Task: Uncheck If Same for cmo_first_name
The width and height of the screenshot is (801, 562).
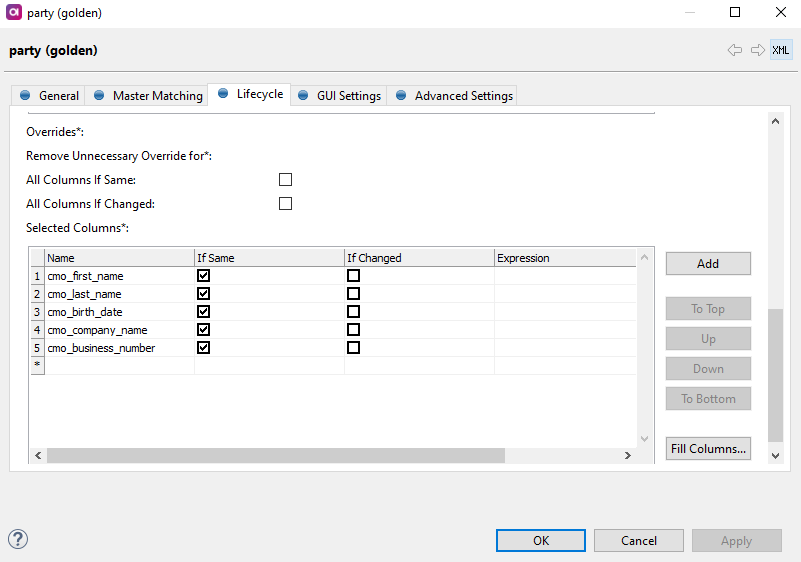Action: pos(204,276)
